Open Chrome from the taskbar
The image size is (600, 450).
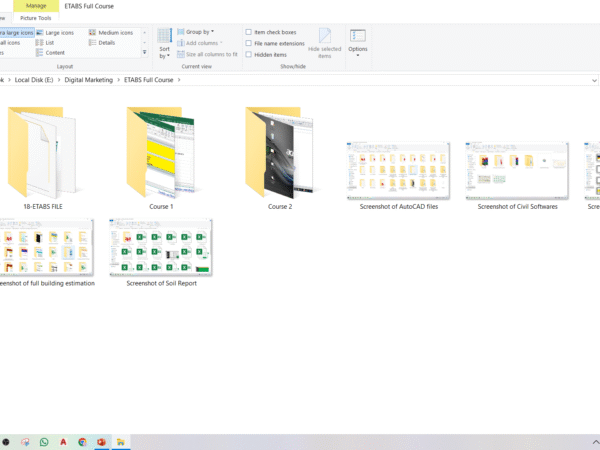pyautogui.click(x=82, y=442)
